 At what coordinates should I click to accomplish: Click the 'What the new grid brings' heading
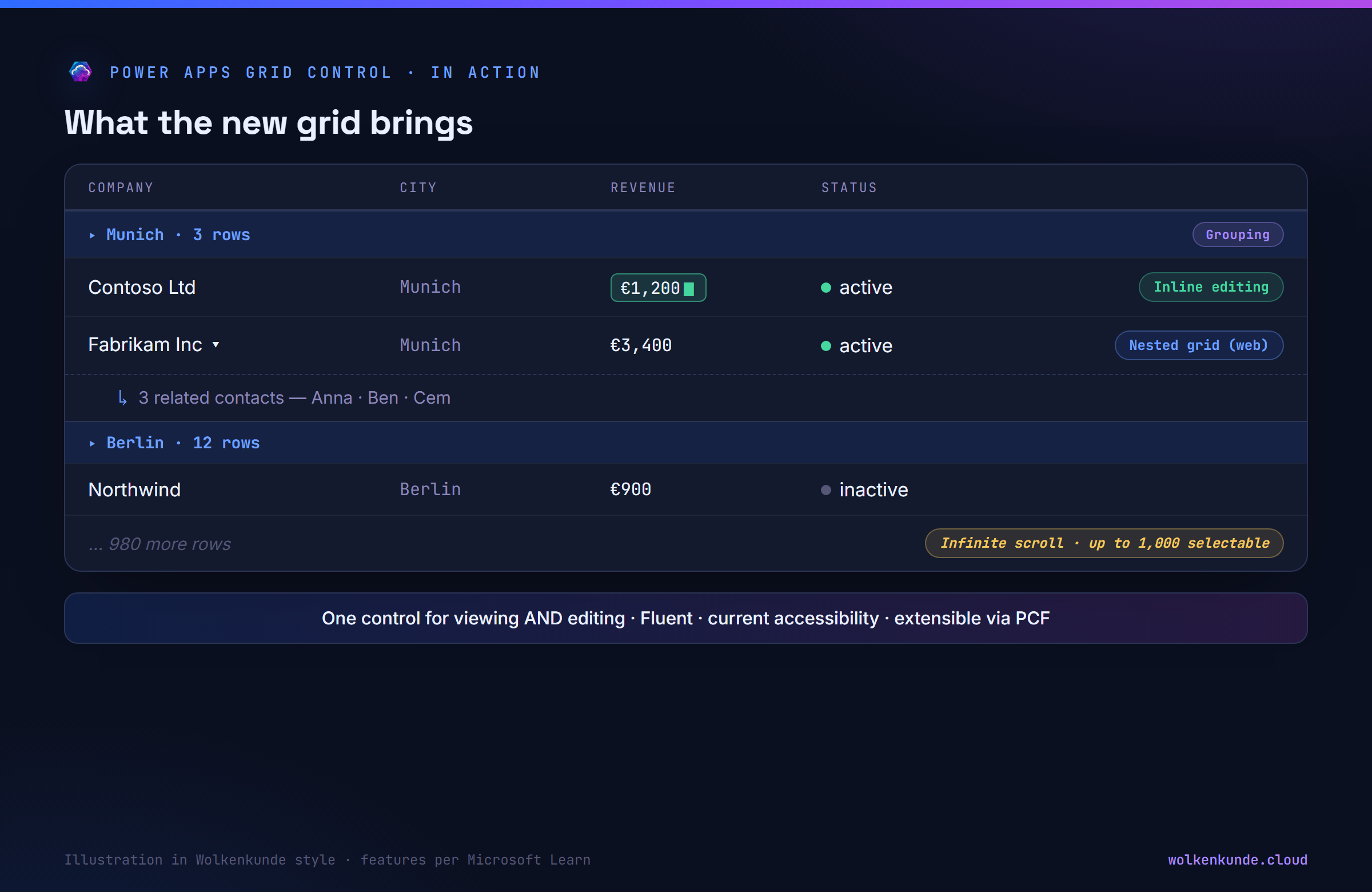pos(269,123)
